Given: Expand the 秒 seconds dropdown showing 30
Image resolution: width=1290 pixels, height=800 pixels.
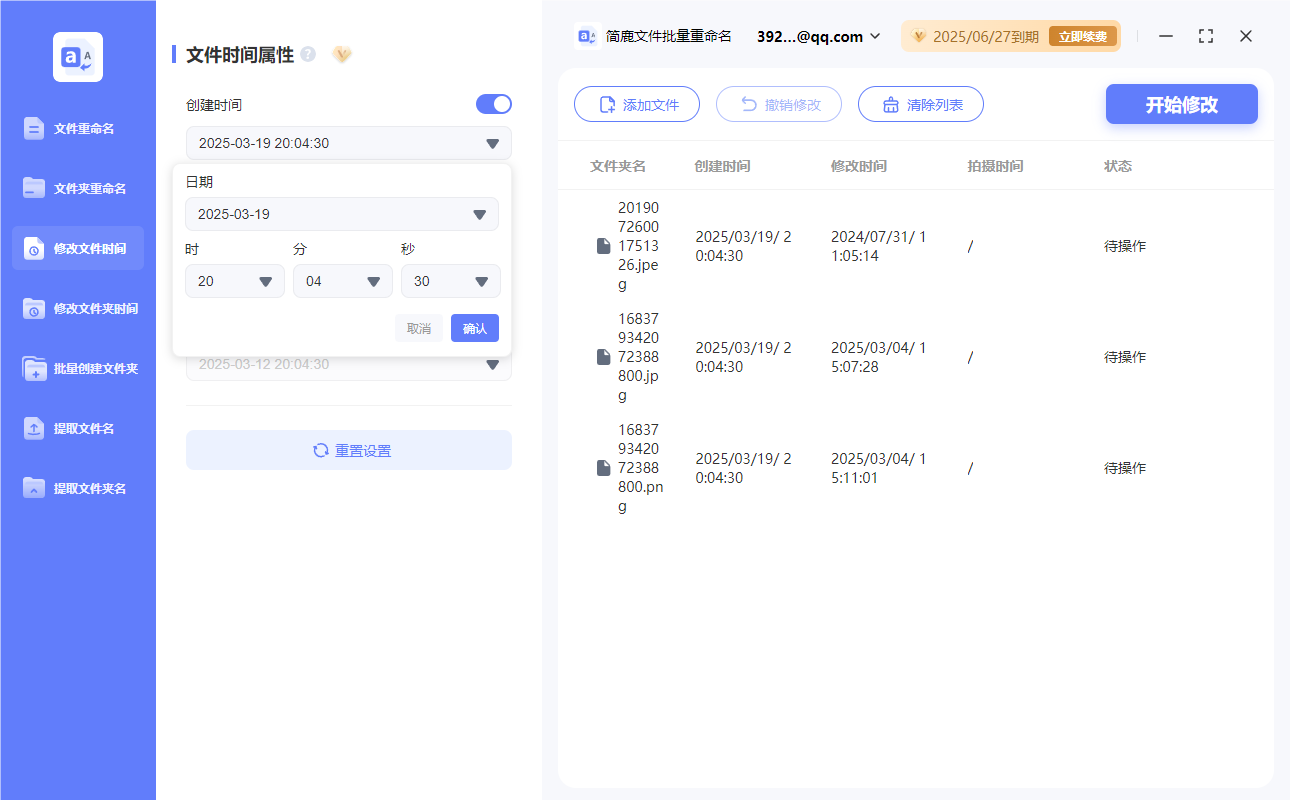Looking at the screenshot, I should [450, 281].
